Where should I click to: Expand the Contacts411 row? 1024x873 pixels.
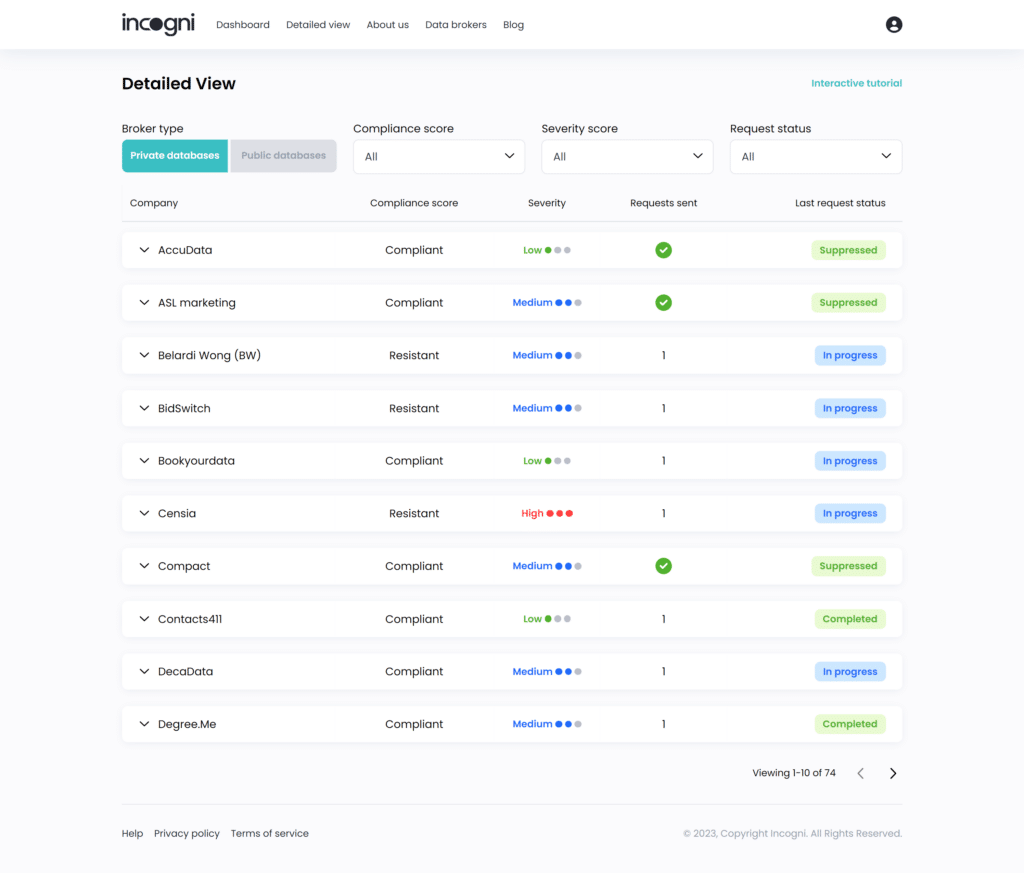point(144,619)
